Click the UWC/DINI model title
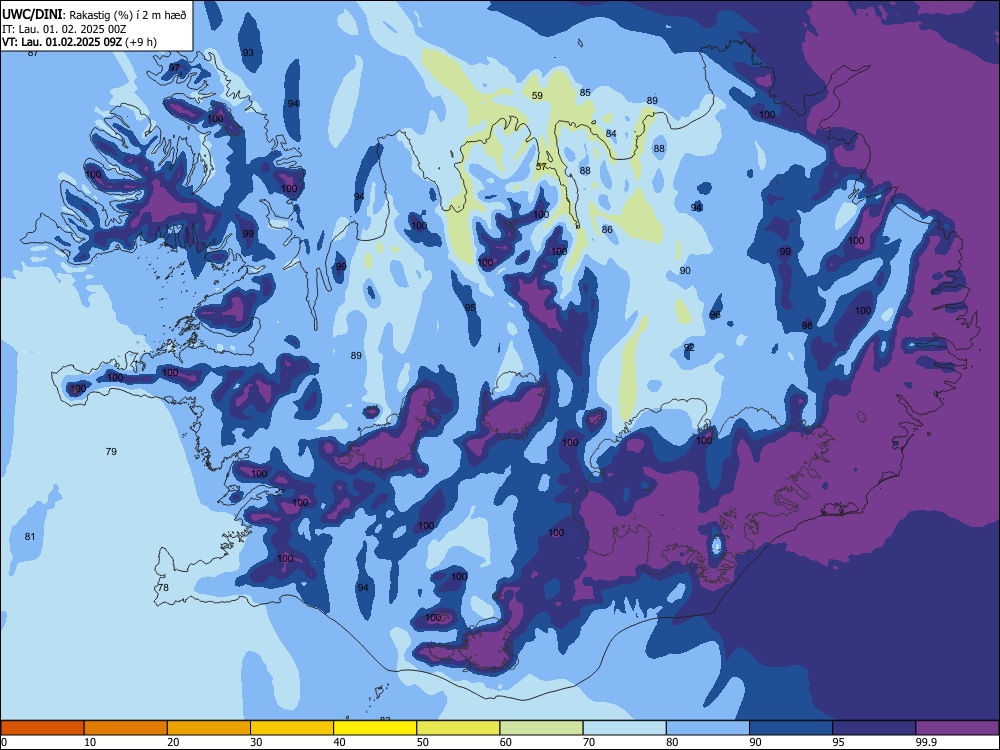1000x750 pixels. [x=32, y=15]
